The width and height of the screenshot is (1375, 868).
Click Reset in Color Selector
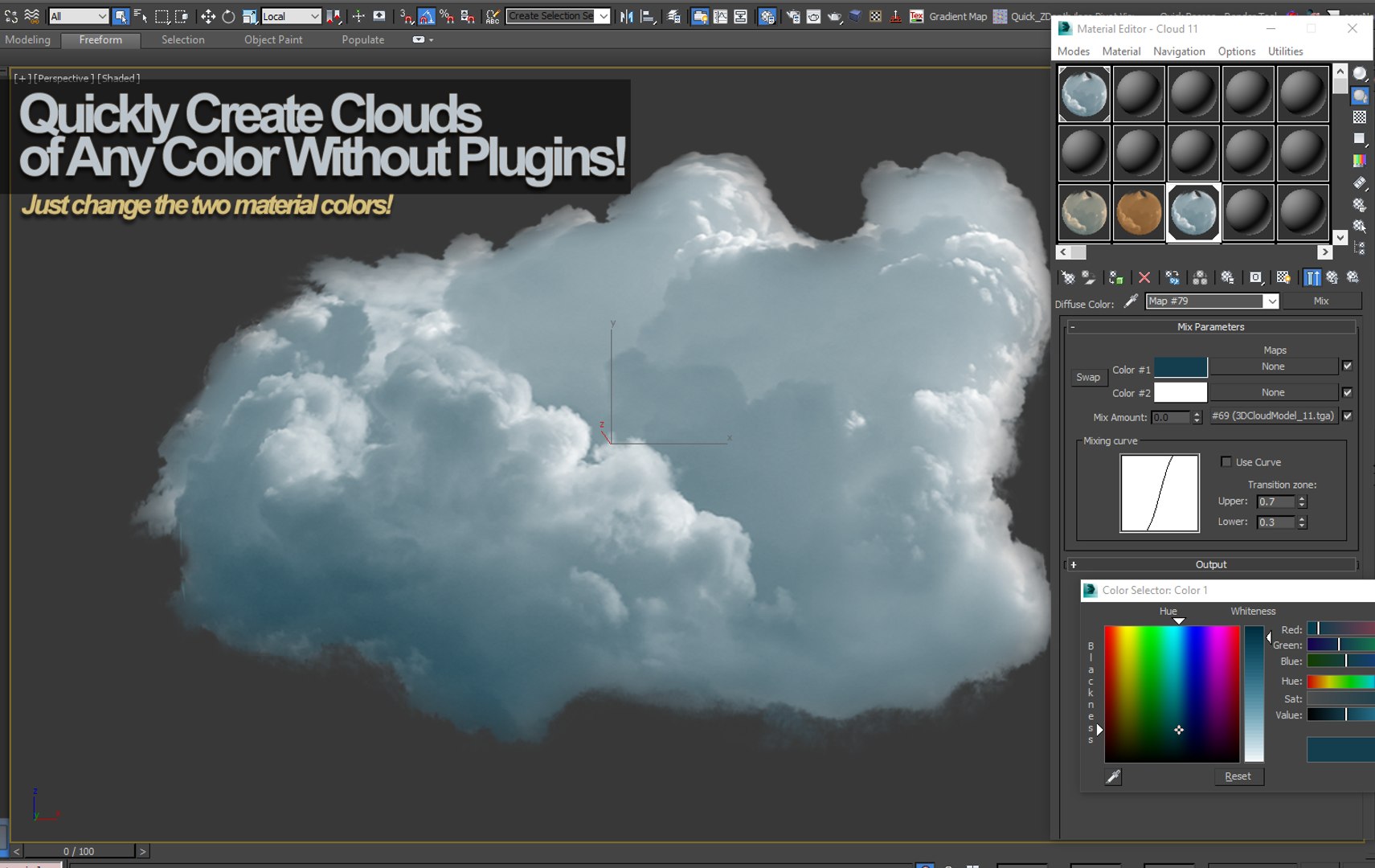[x=1238, y=776]
